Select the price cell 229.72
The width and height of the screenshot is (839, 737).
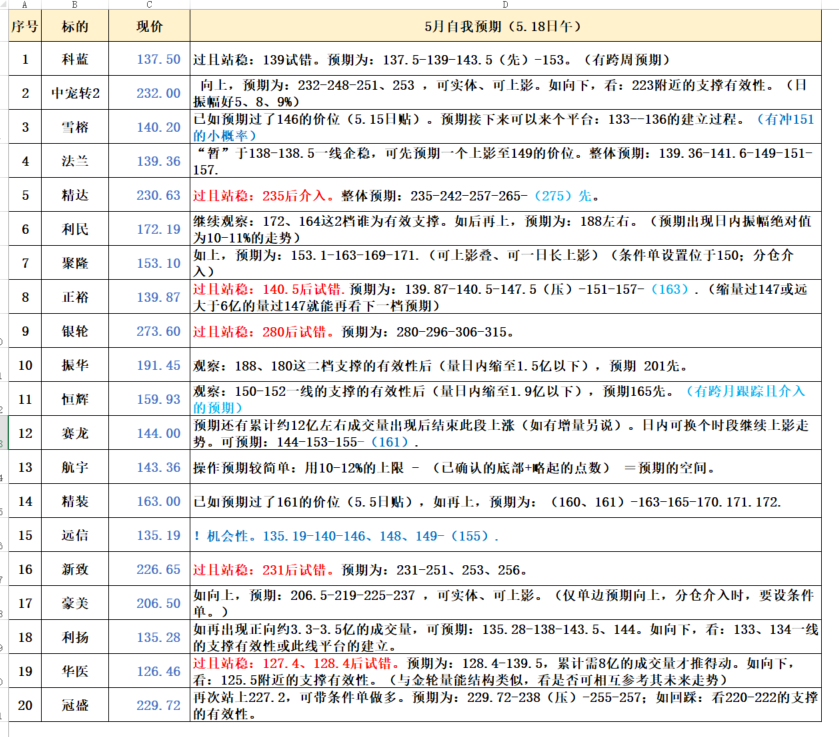[x=149, y=705]
